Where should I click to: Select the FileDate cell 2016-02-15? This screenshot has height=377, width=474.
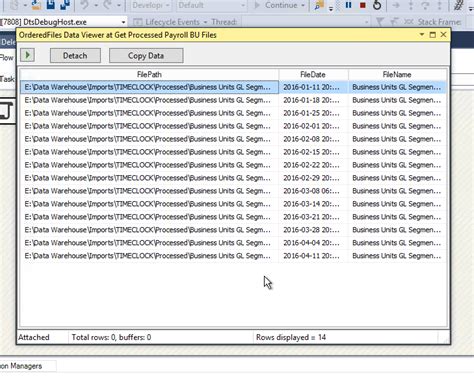pos(313,152)
